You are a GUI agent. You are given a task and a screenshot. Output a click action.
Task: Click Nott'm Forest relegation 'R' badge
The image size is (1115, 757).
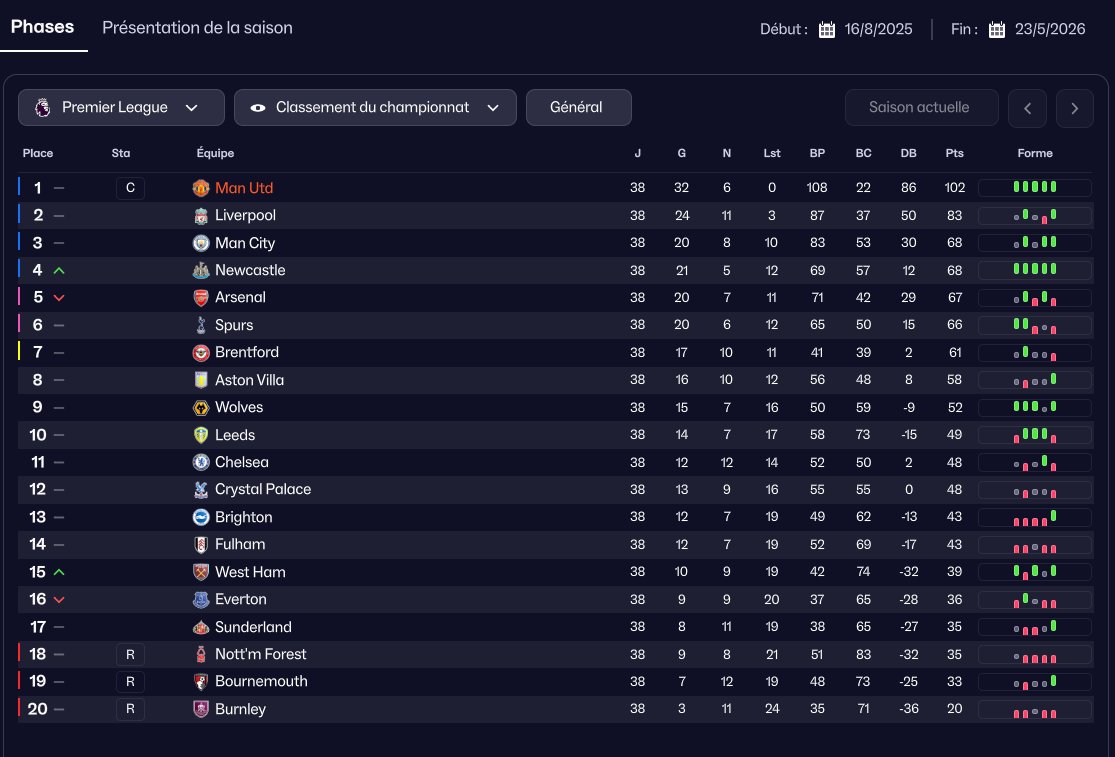click(130, 654)
